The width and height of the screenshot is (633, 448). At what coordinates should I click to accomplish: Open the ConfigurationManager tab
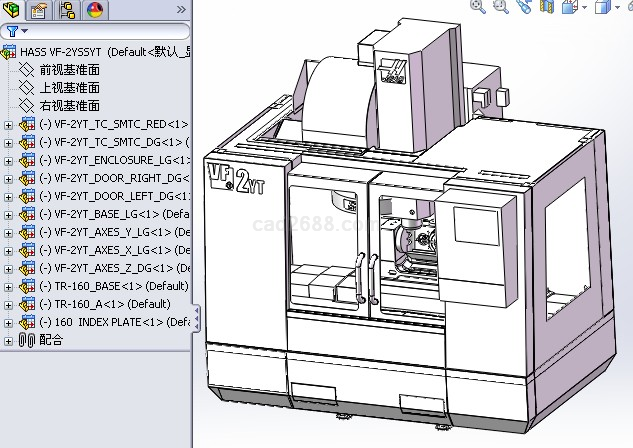pyautogui.click(x=67, y=10)
